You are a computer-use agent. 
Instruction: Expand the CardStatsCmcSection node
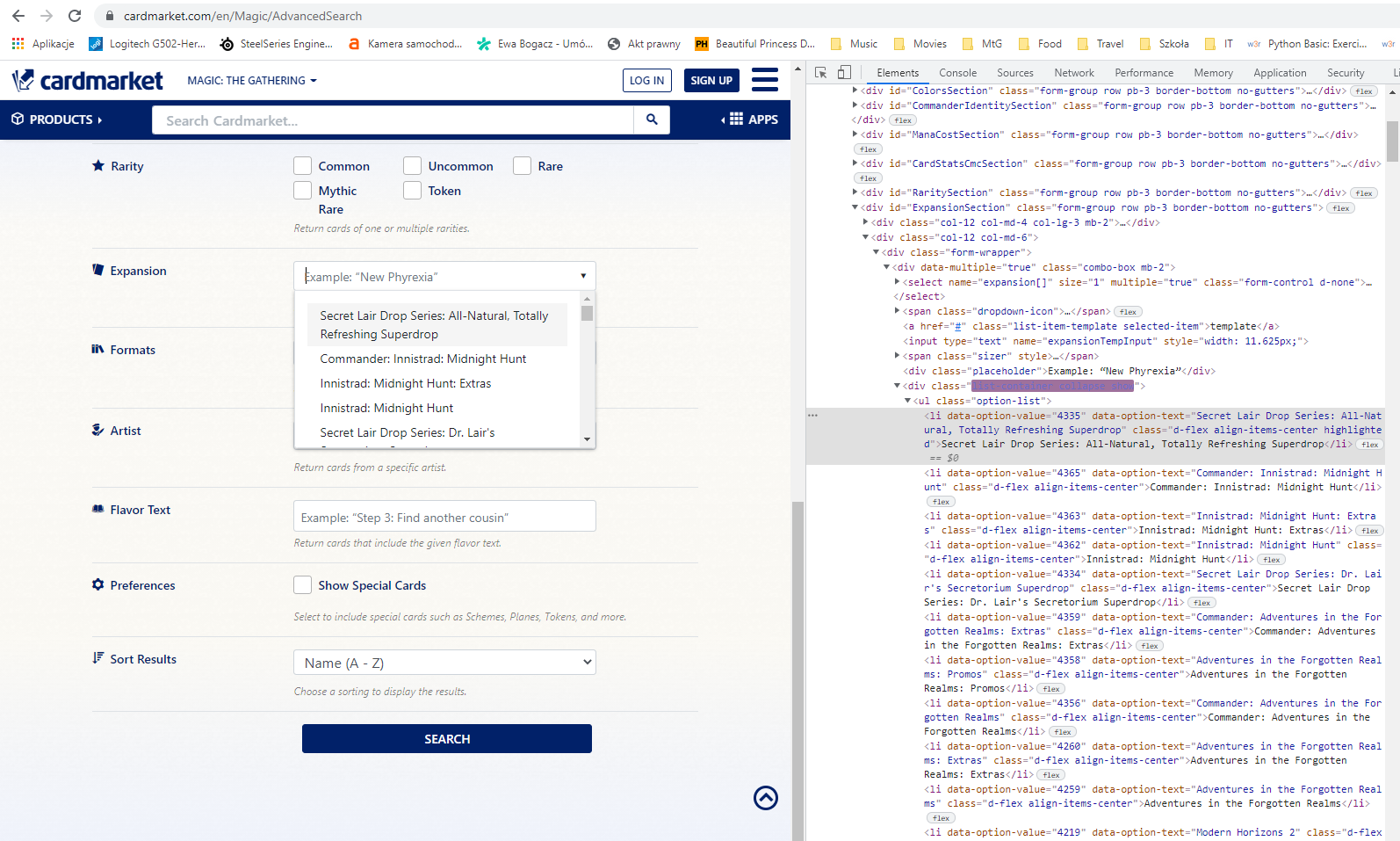pos(855,163)
